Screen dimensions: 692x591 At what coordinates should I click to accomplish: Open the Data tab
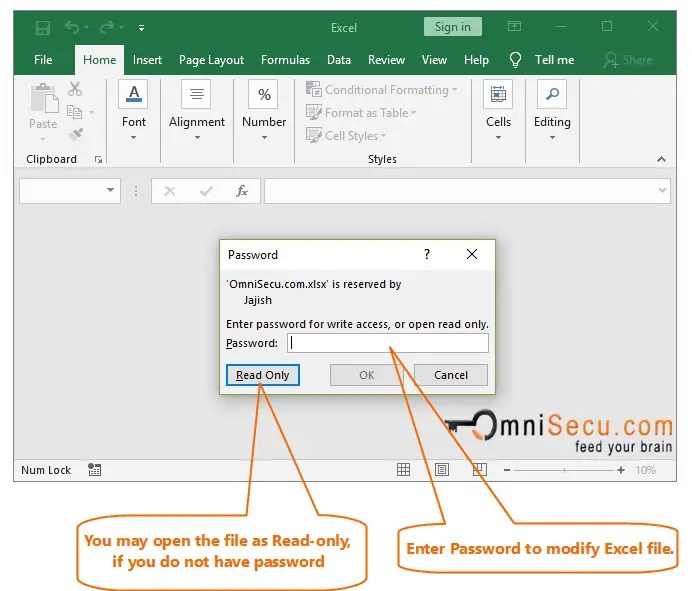click(x=338, y=60)
